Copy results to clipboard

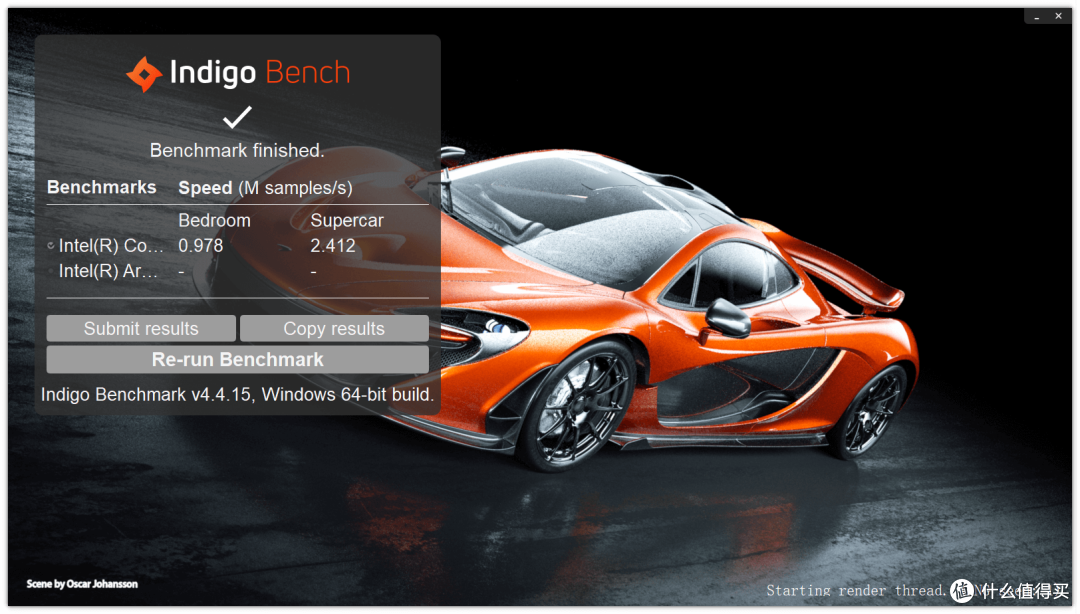(x=334, y=329)
